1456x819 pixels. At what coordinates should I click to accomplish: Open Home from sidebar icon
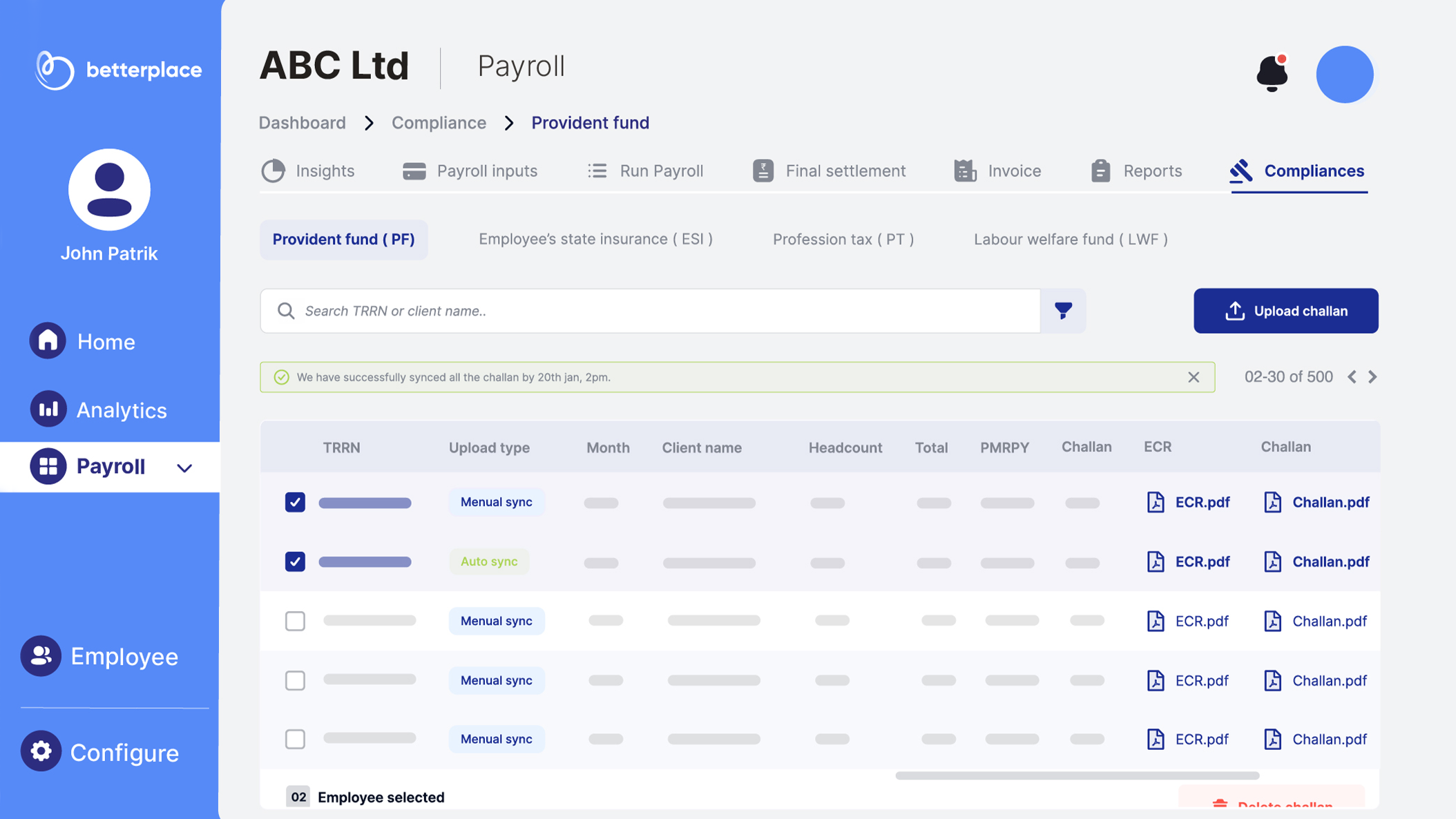coord(48,341)
